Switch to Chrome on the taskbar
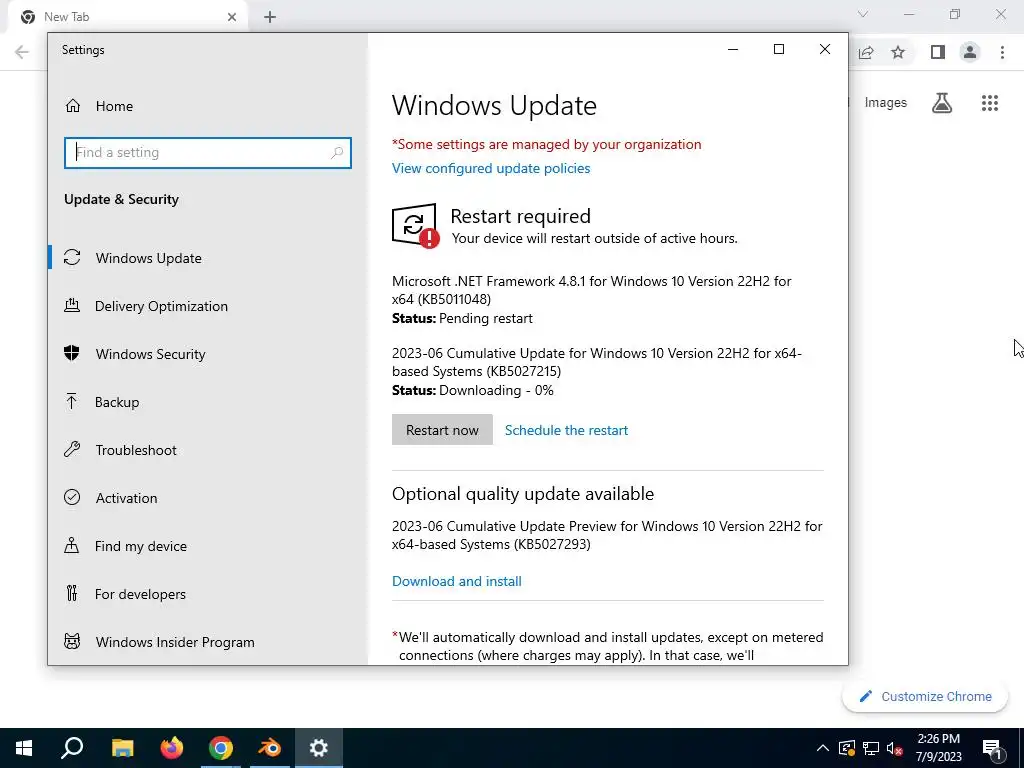 [x=221, y=748]
